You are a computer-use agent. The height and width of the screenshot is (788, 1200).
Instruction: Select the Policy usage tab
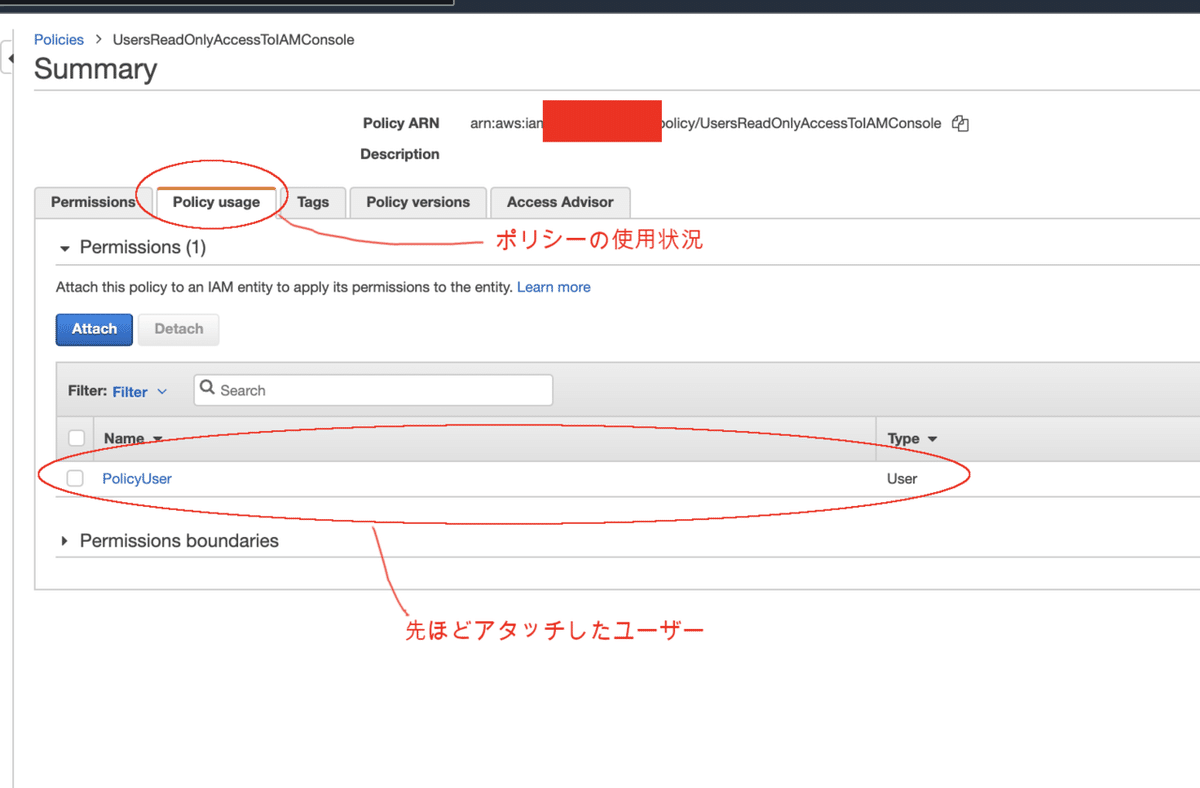(x=215, y=202)
